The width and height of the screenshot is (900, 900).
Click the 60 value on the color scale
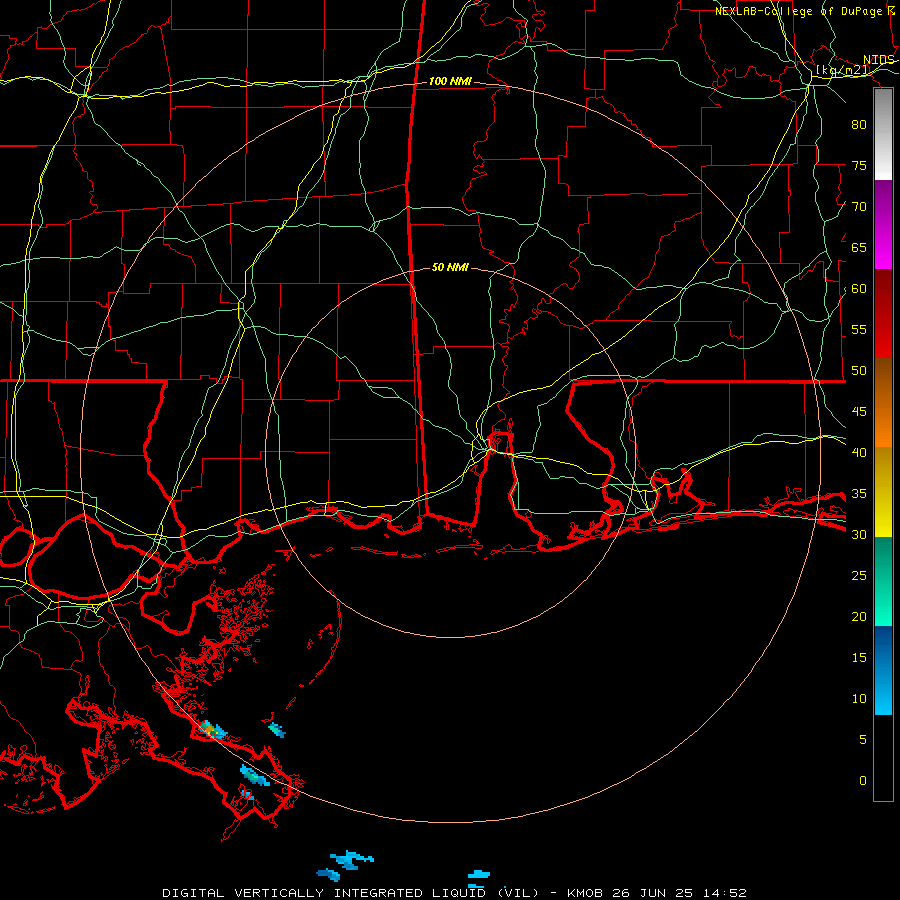859,289
